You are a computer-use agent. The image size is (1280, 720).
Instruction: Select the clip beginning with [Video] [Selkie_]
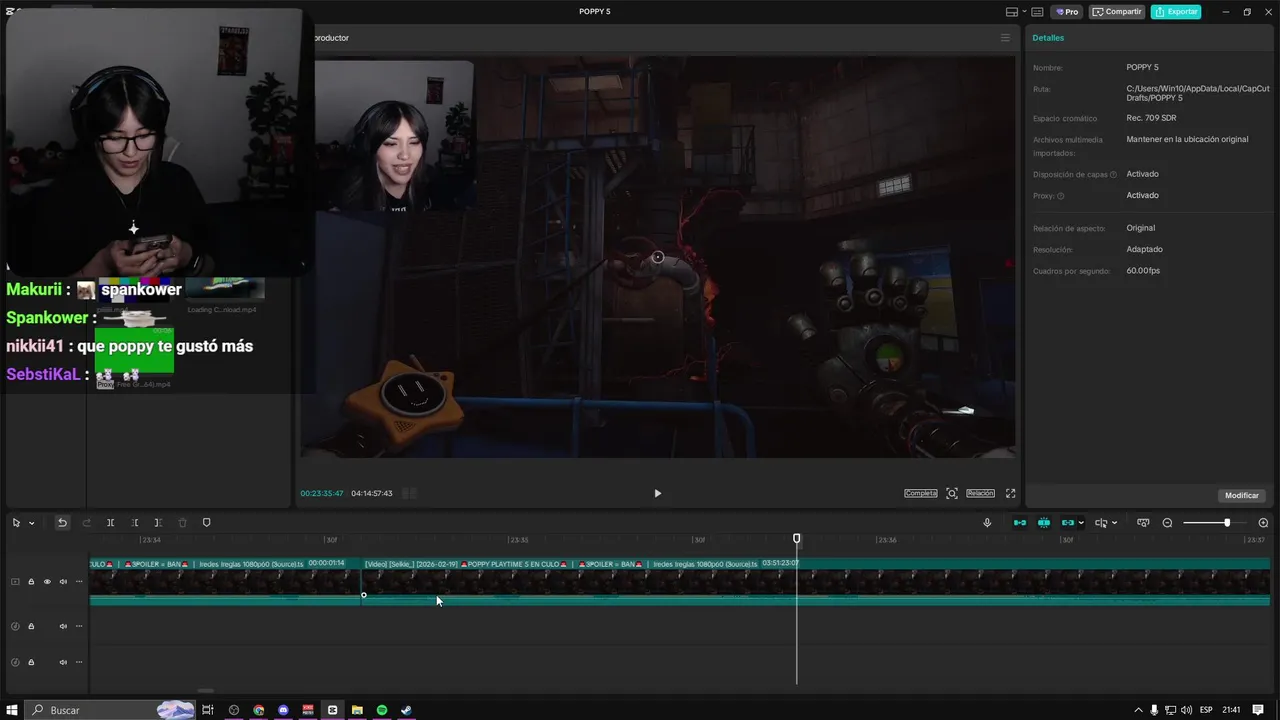tap(816, 581)
